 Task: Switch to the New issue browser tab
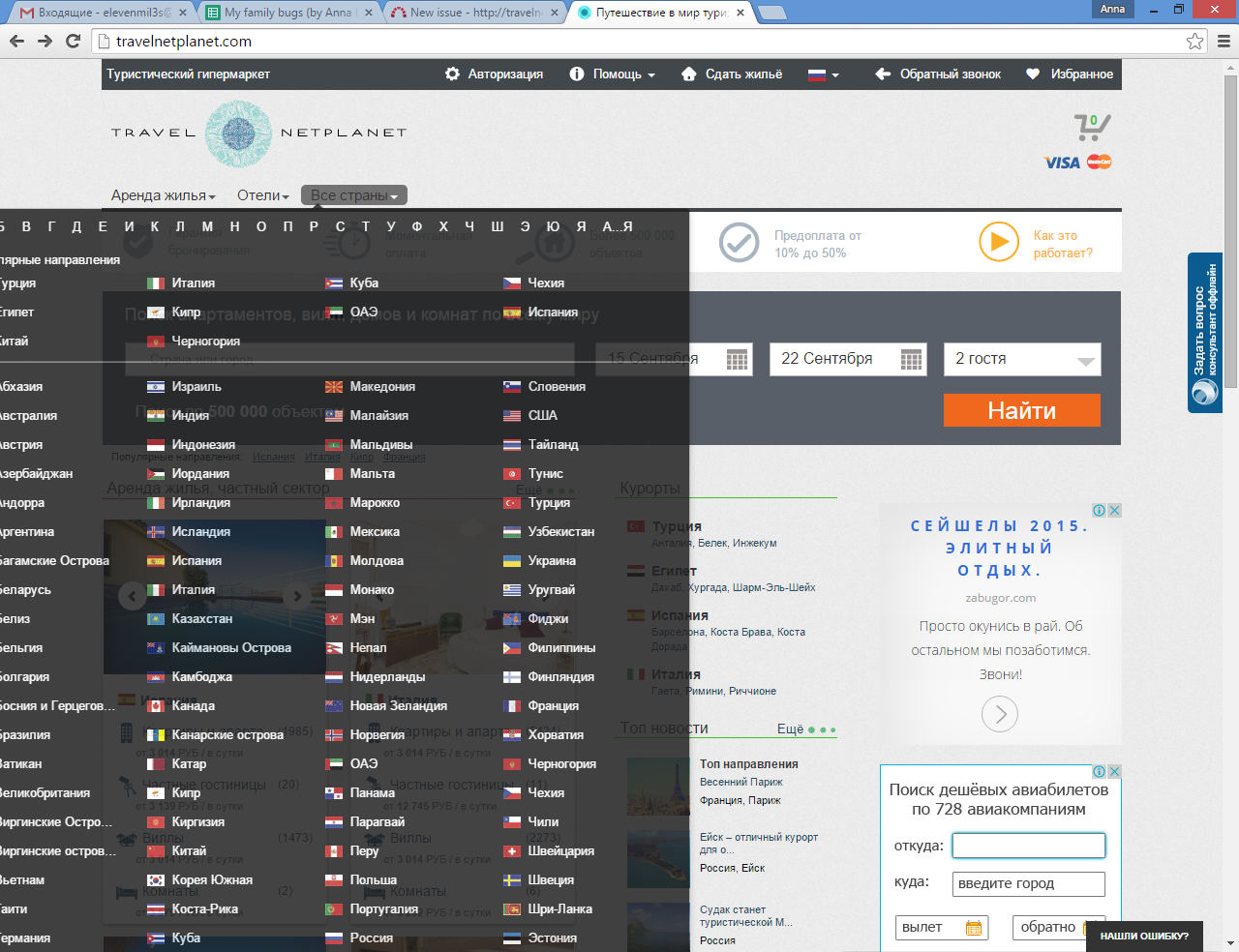pos(474,13)
